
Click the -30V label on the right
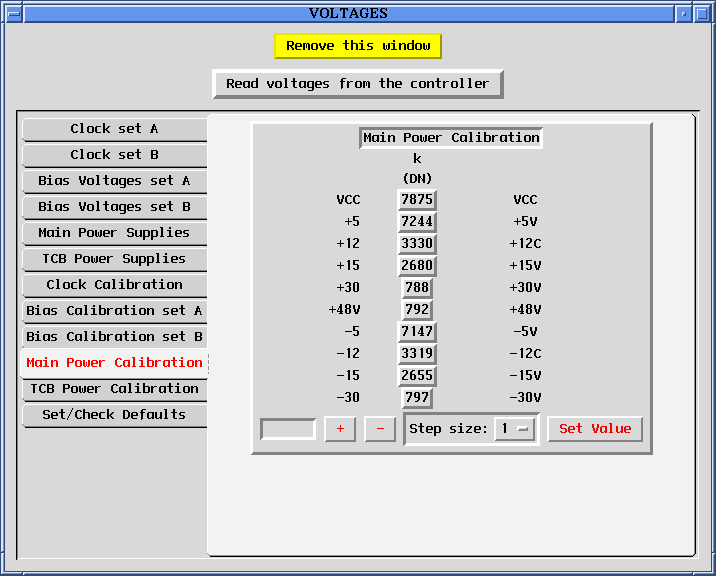pos(525,397)
